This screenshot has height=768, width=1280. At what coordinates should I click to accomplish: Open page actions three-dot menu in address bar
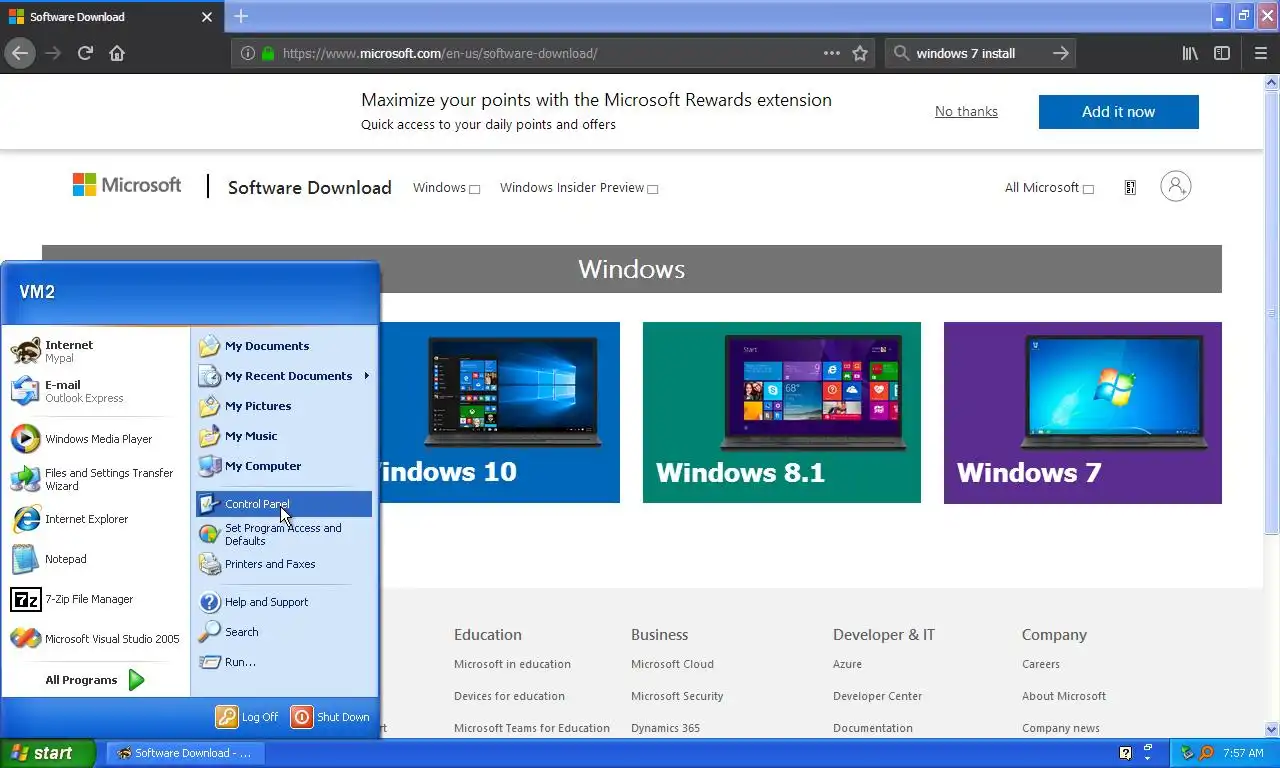click(832, 53)
